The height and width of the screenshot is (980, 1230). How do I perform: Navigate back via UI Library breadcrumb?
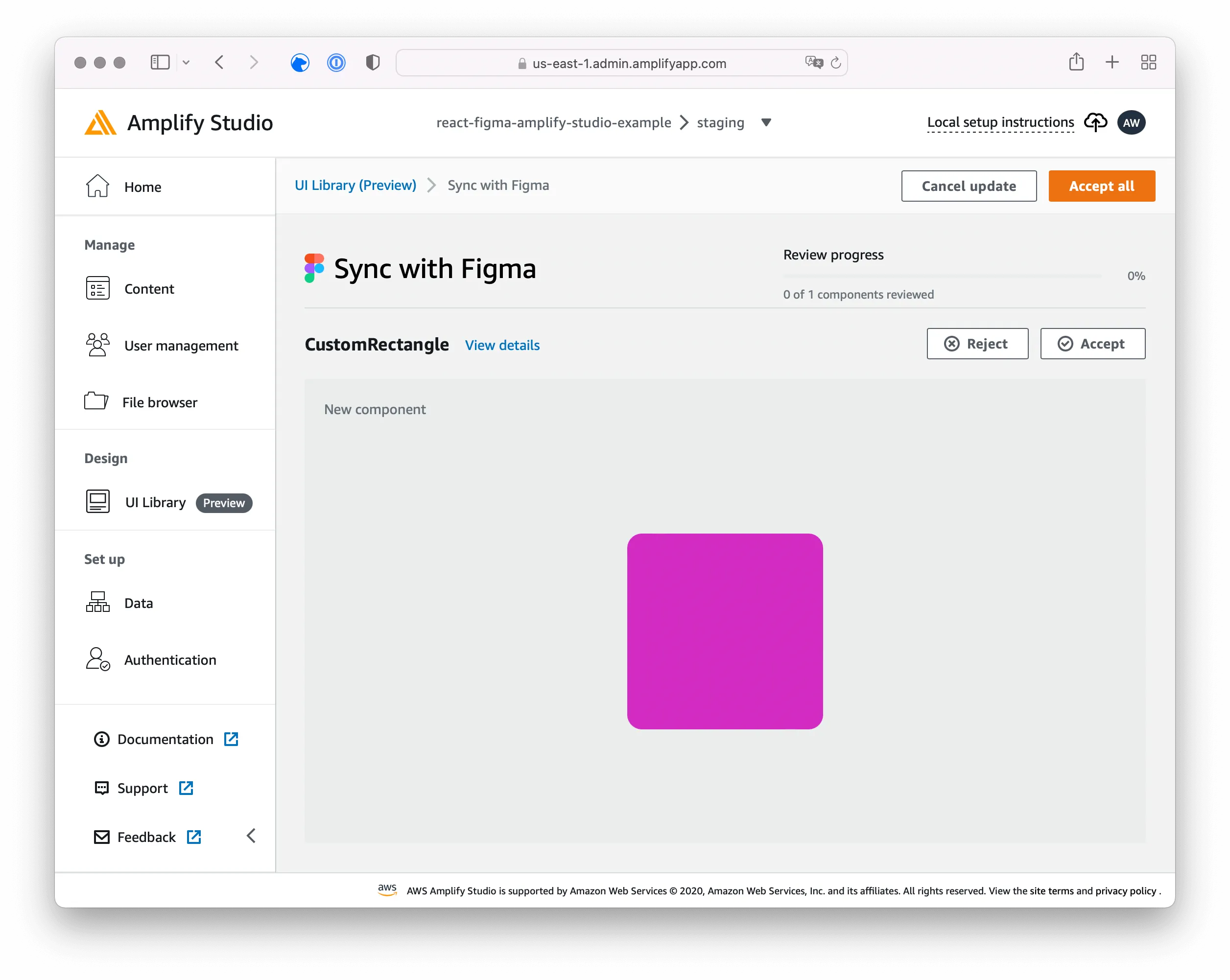(355, 185)
